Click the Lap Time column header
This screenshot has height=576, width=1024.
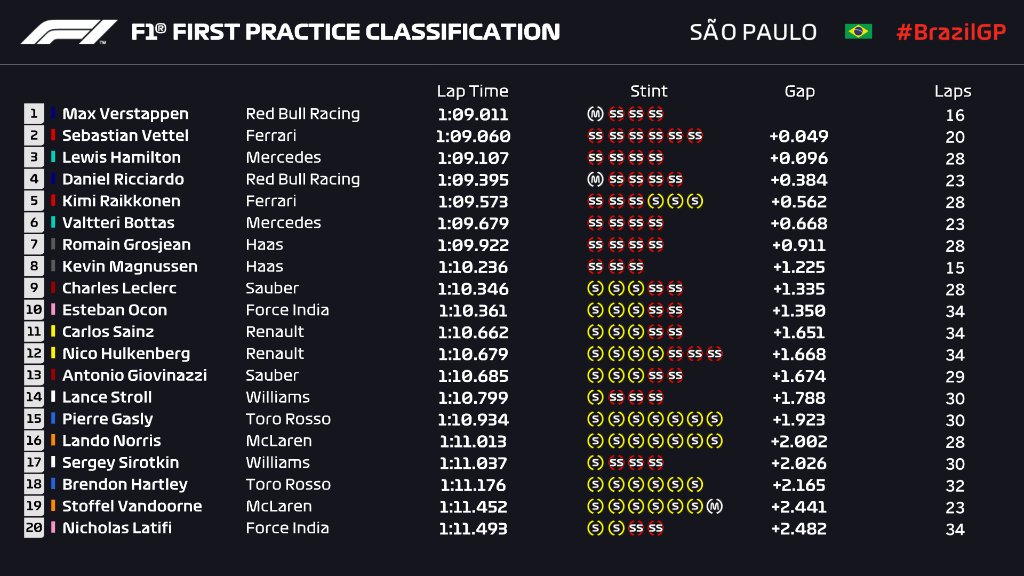472,91
